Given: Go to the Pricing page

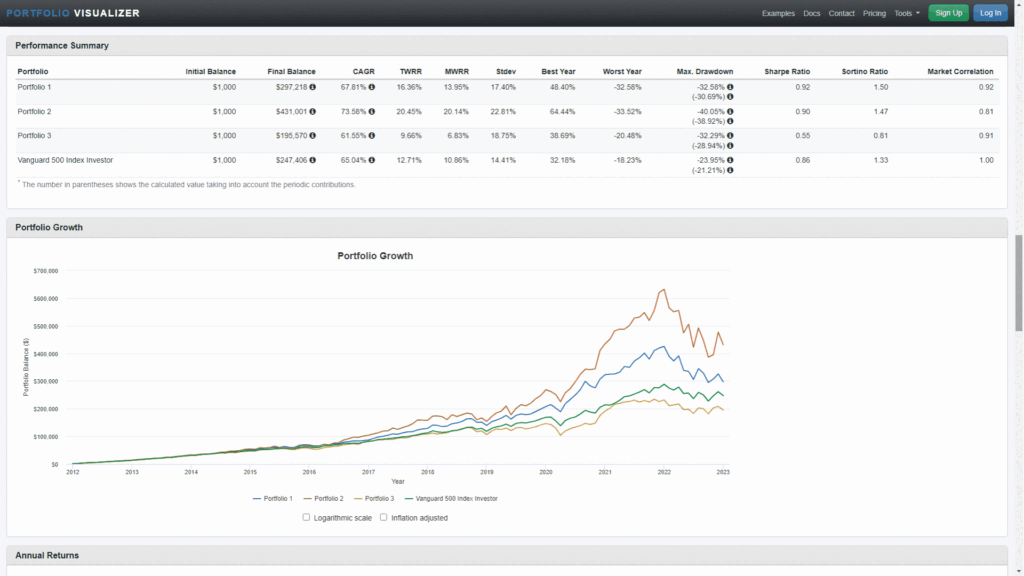Looking at the screenshot, I should pyautogui.click(x=874, y=13).
